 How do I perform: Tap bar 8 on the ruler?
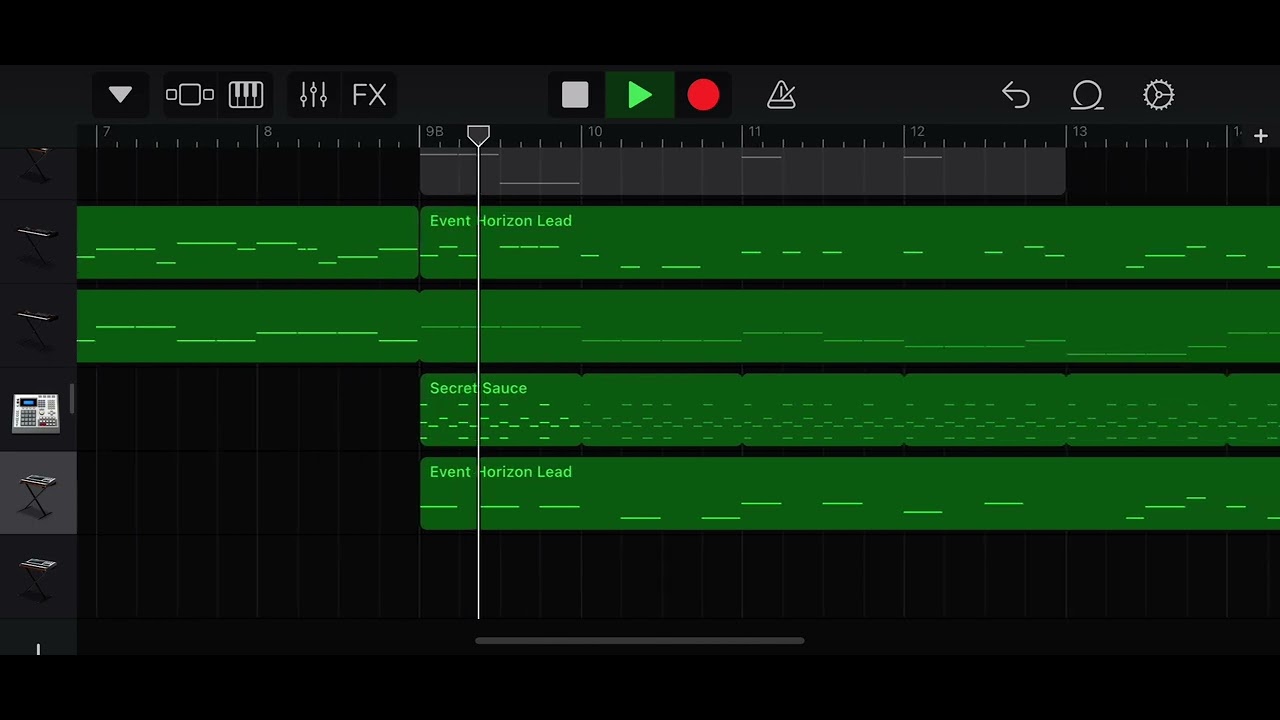pyautogui.click(x=268, y=131)
